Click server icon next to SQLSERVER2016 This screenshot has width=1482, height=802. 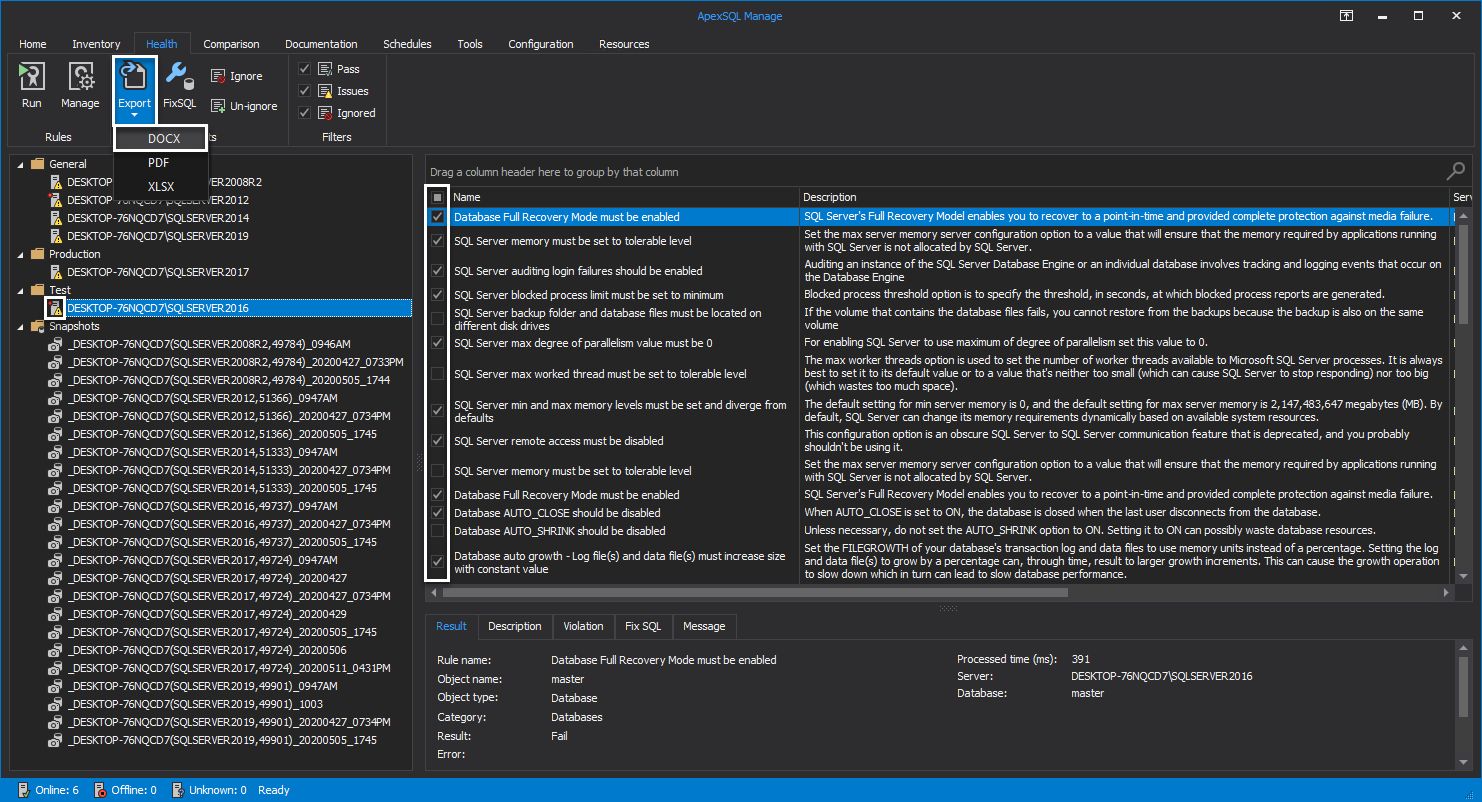coord(56,308)
